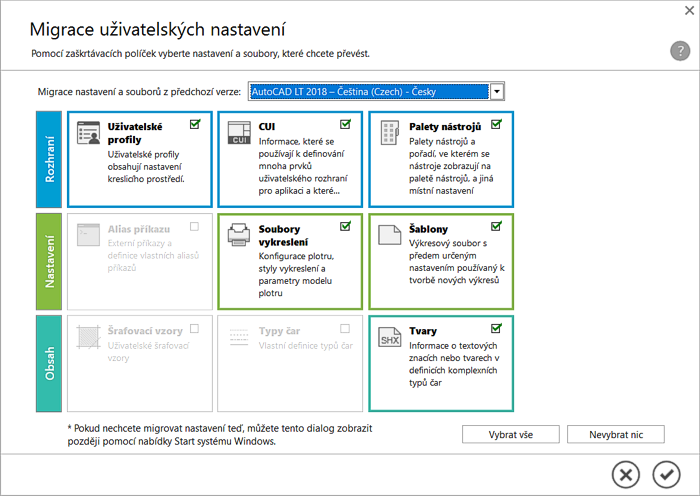This screenshot has height=496, width=700.
Task: Open the previous version dropdown arrow
Action: click(x=497, y=92)
